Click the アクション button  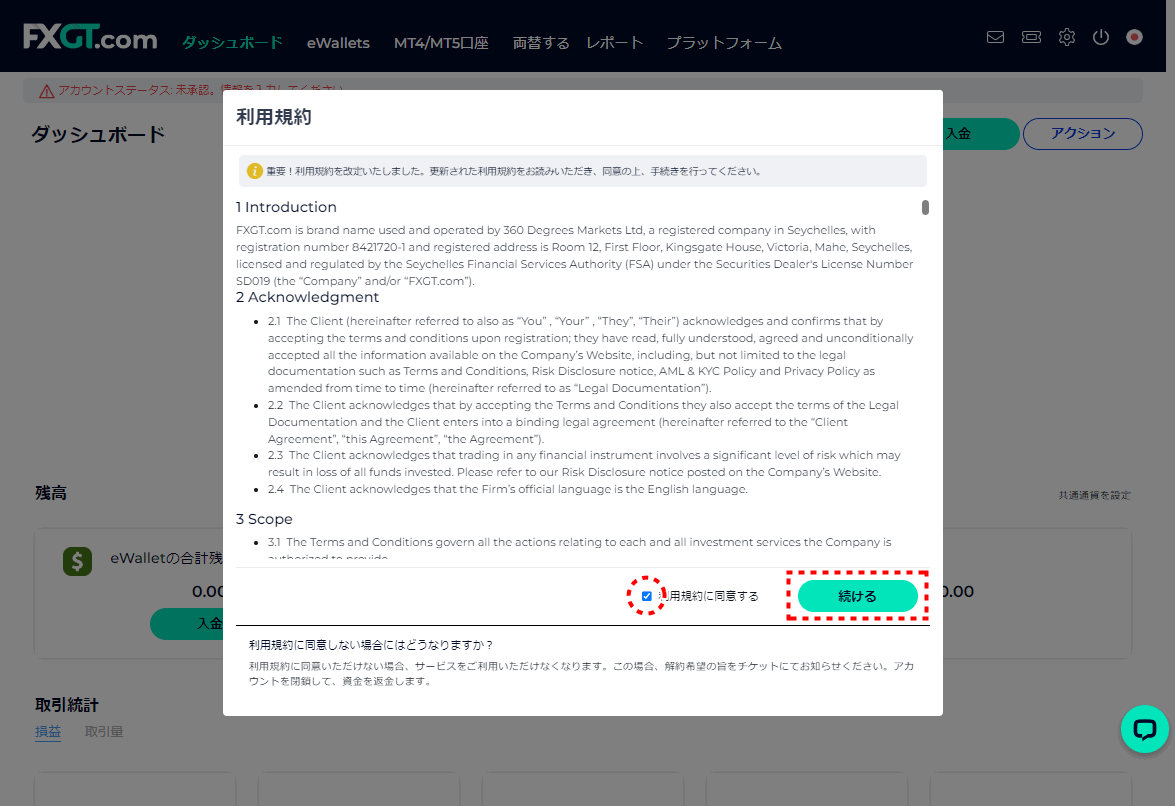click(1083, 133)
